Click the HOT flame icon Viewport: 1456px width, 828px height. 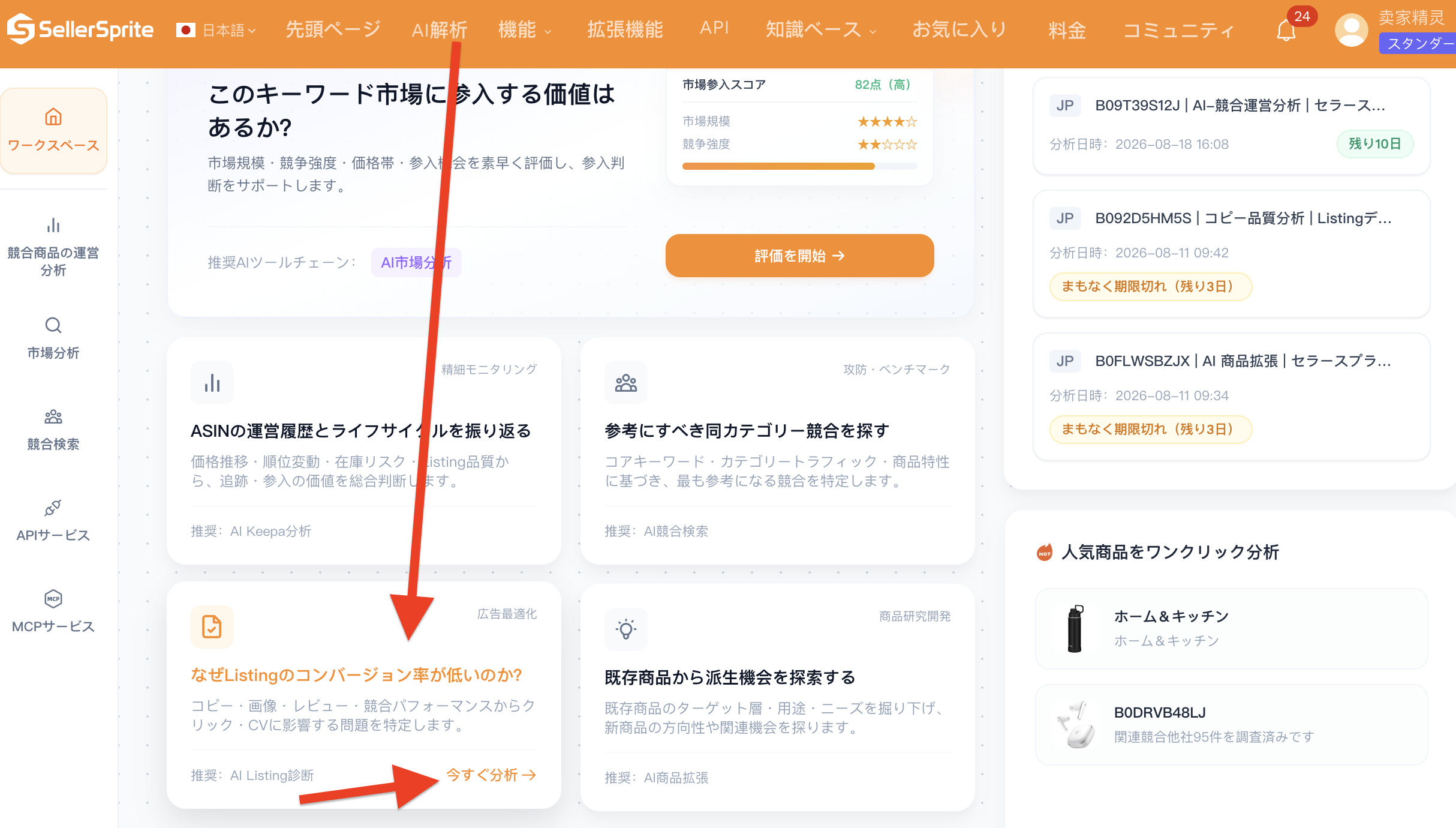click(x=1045, y=553)
